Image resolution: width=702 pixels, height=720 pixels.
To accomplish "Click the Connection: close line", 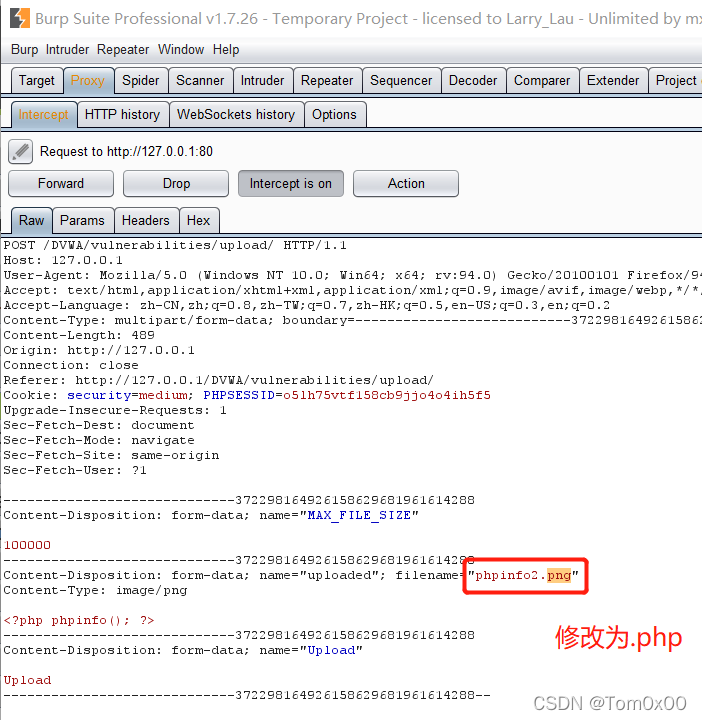I will [71, 366].
